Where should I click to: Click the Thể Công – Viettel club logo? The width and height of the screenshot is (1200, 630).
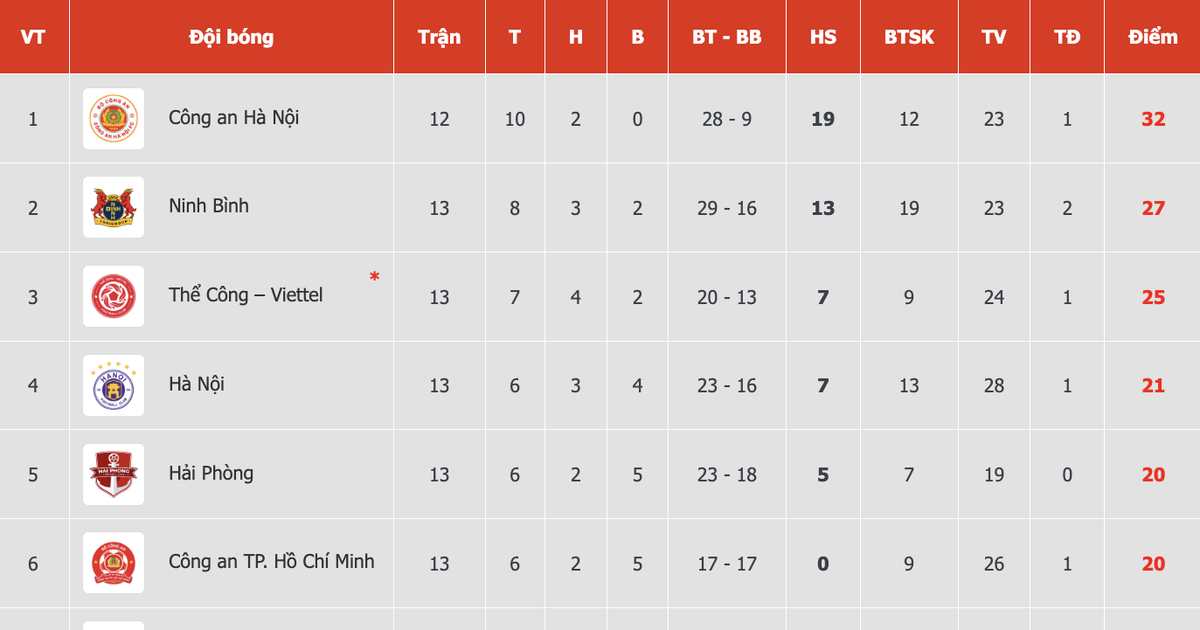(113, 297)
